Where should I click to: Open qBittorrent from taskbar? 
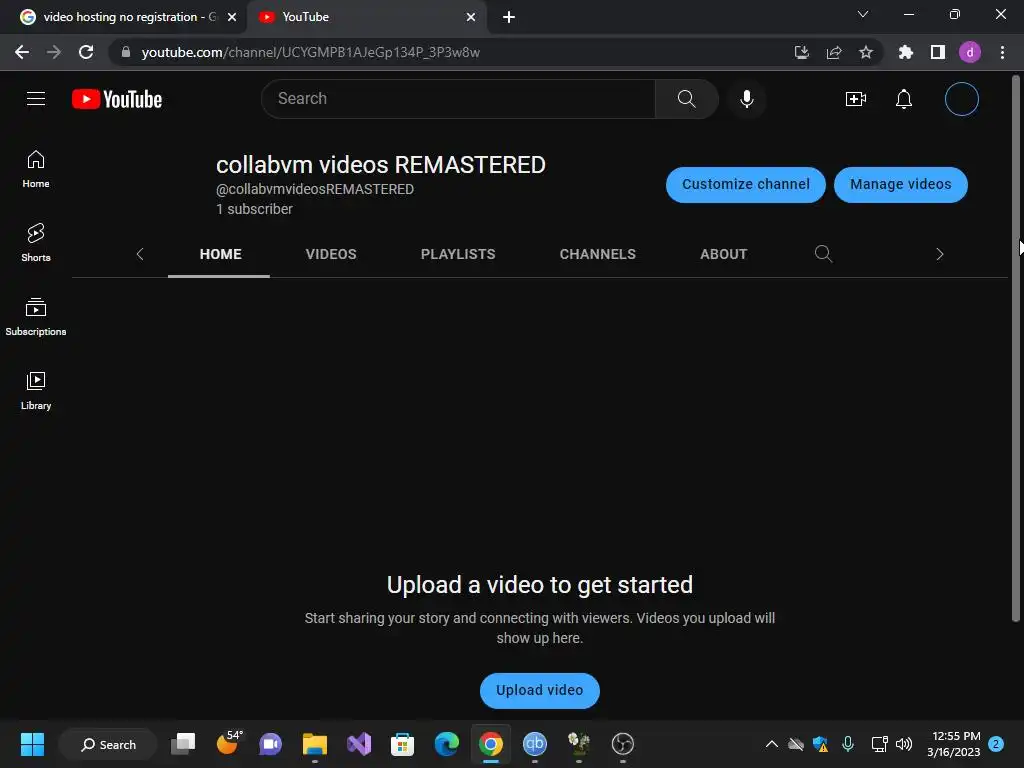534,744
